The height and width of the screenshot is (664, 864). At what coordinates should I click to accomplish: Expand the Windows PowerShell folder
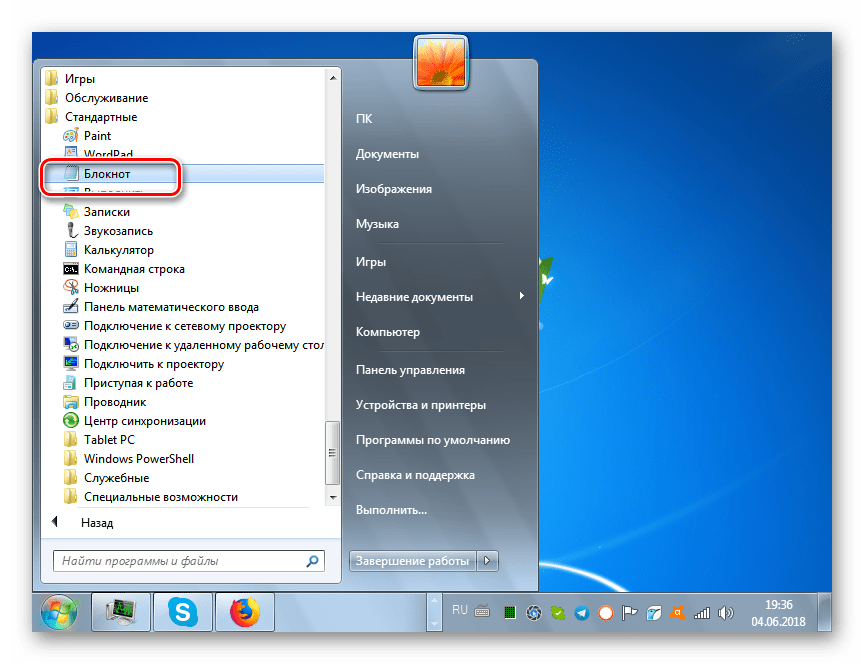(128, 459)
